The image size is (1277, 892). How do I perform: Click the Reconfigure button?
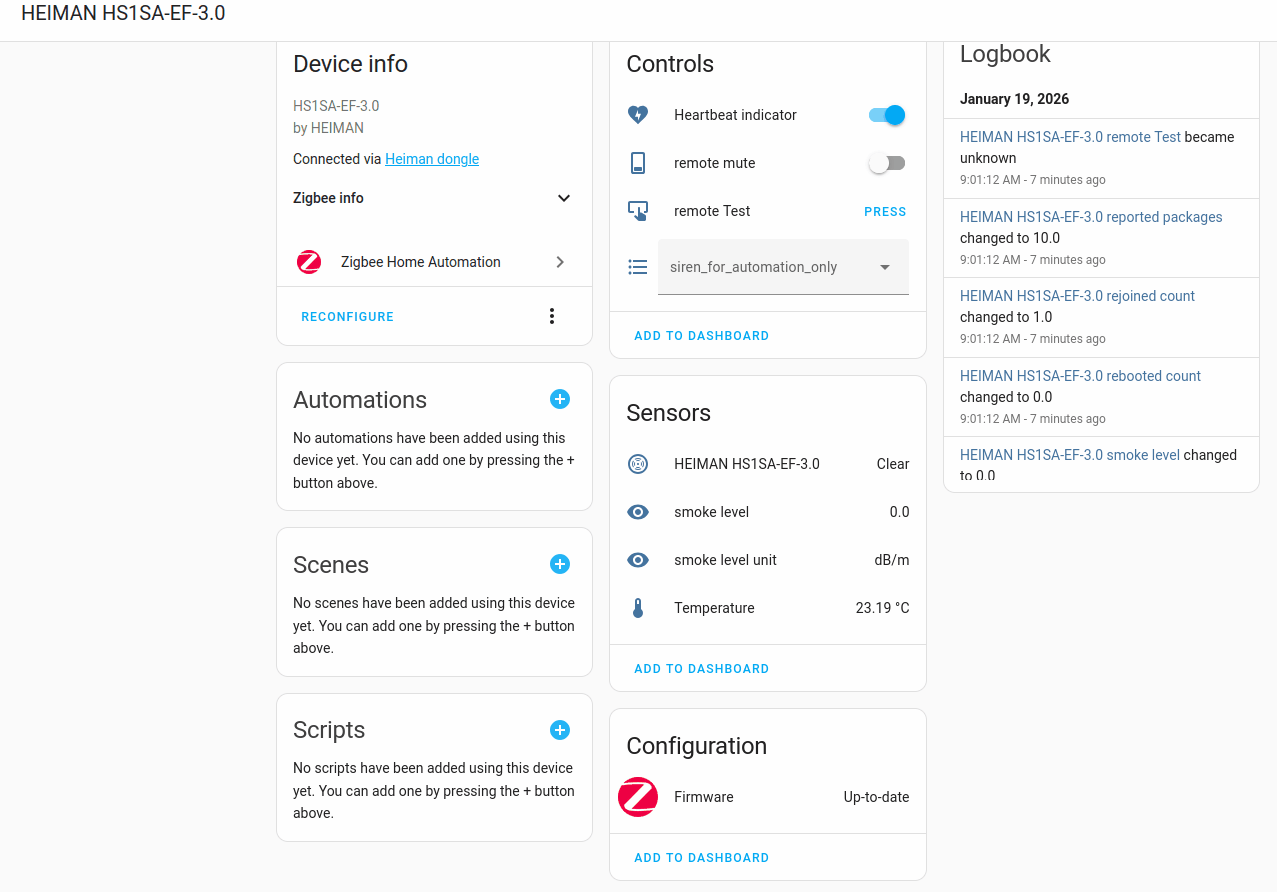point(348,317)
